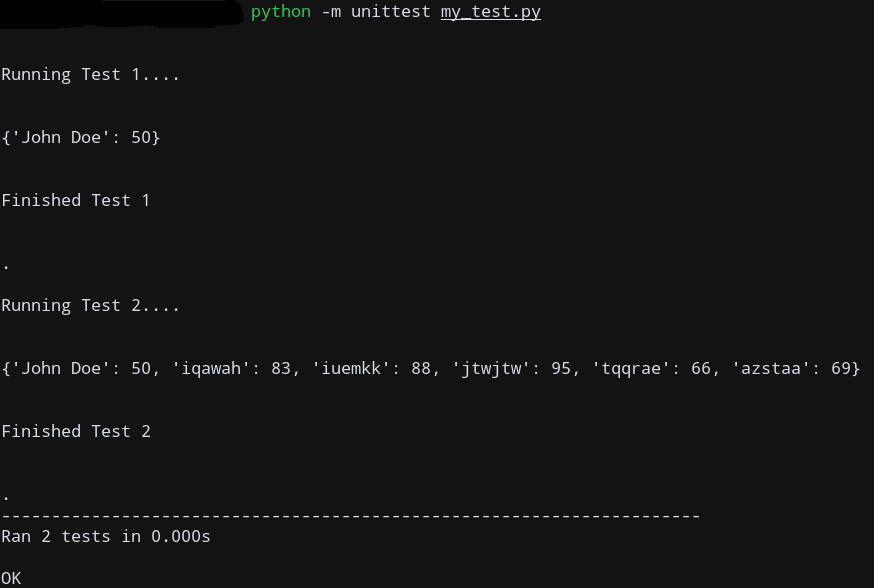The height and width of the screenshot is (588, 874).
Task: Click the -m flag in command
Action: tap(331, 12)
